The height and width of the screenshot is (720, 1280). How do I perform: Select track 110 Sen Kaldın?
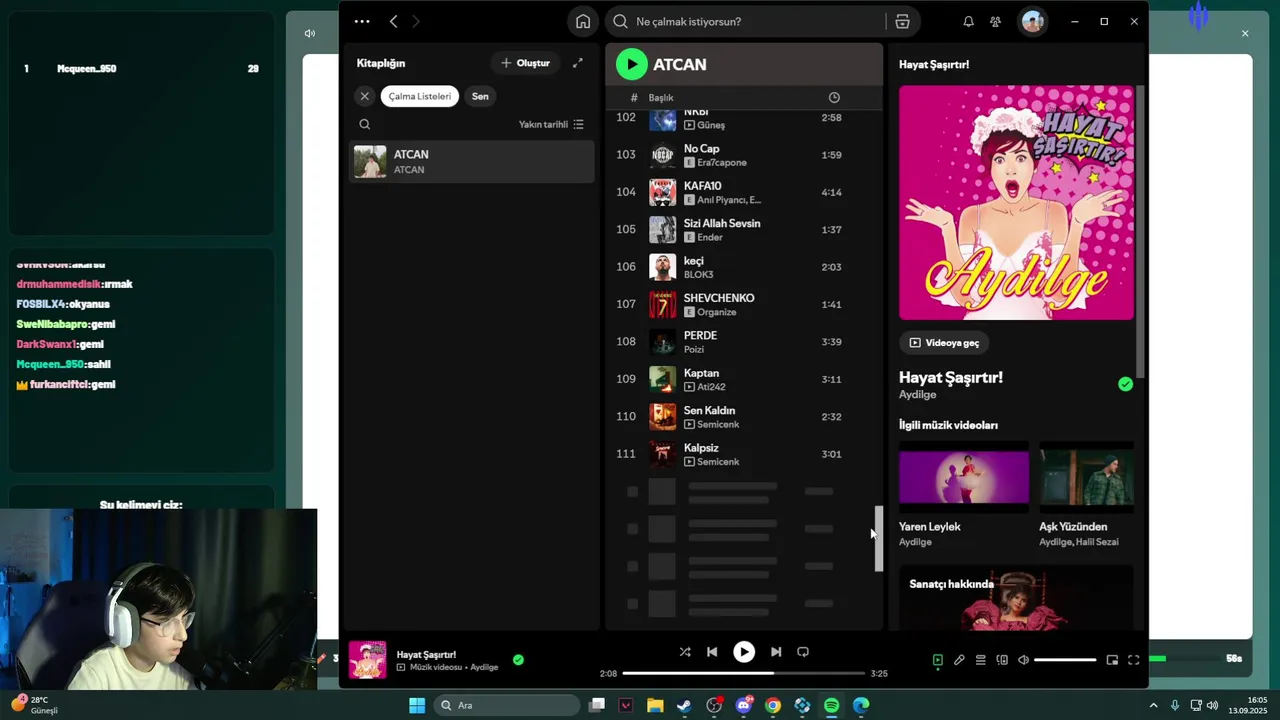[743, 416]
